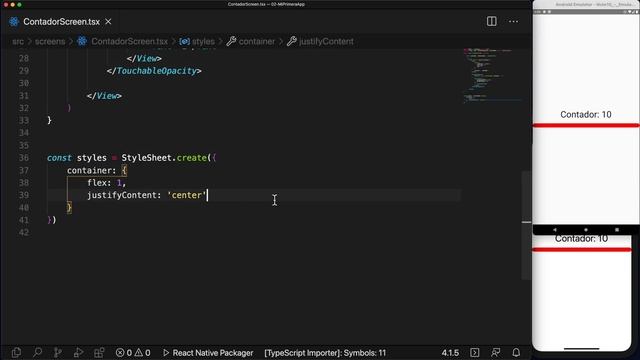Click TypeScript Importer Symbols status
Screen dimensions: 640x360
[x=325, y=353]
